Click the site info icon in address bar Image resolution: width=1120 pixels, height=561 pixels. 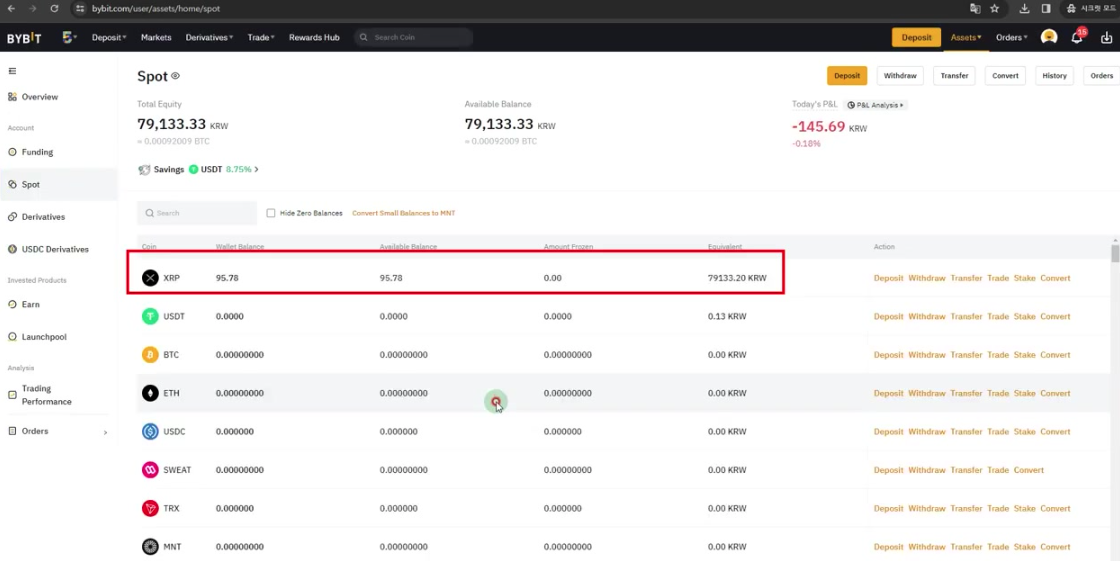pyautogui.click(x=79, y=9)
